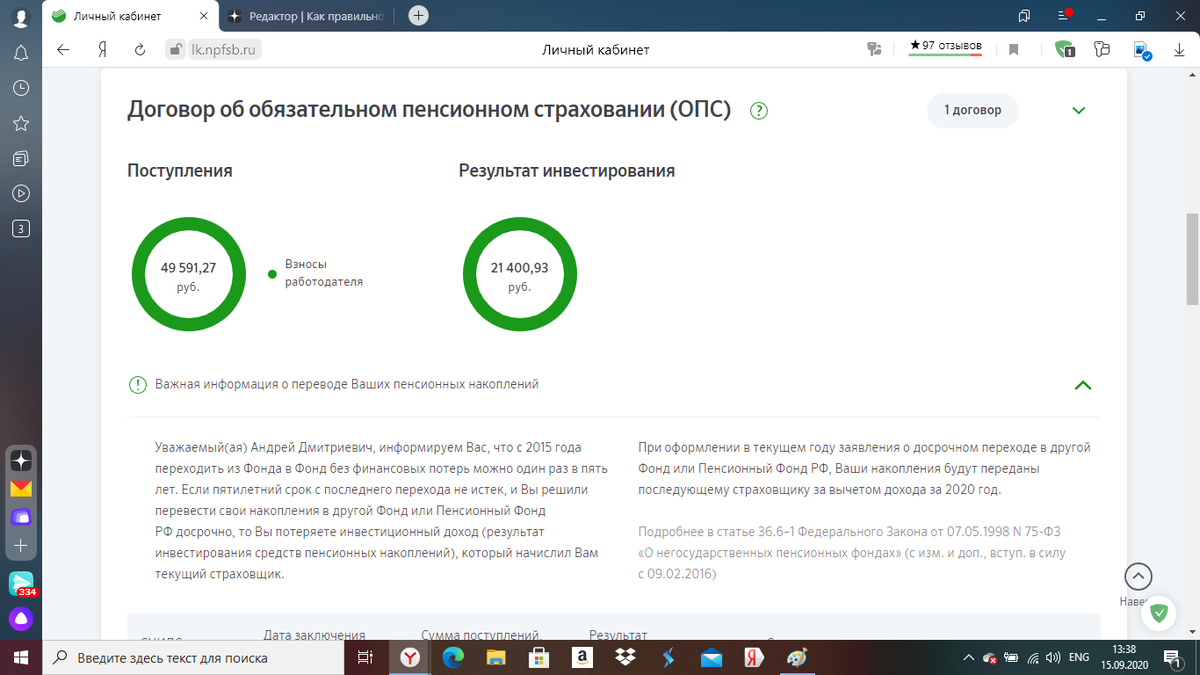Click the 21 400,93 investment result chart
Image resolution: width=1200 pixels, height=675 pixels.
click(x=519, y=276)
